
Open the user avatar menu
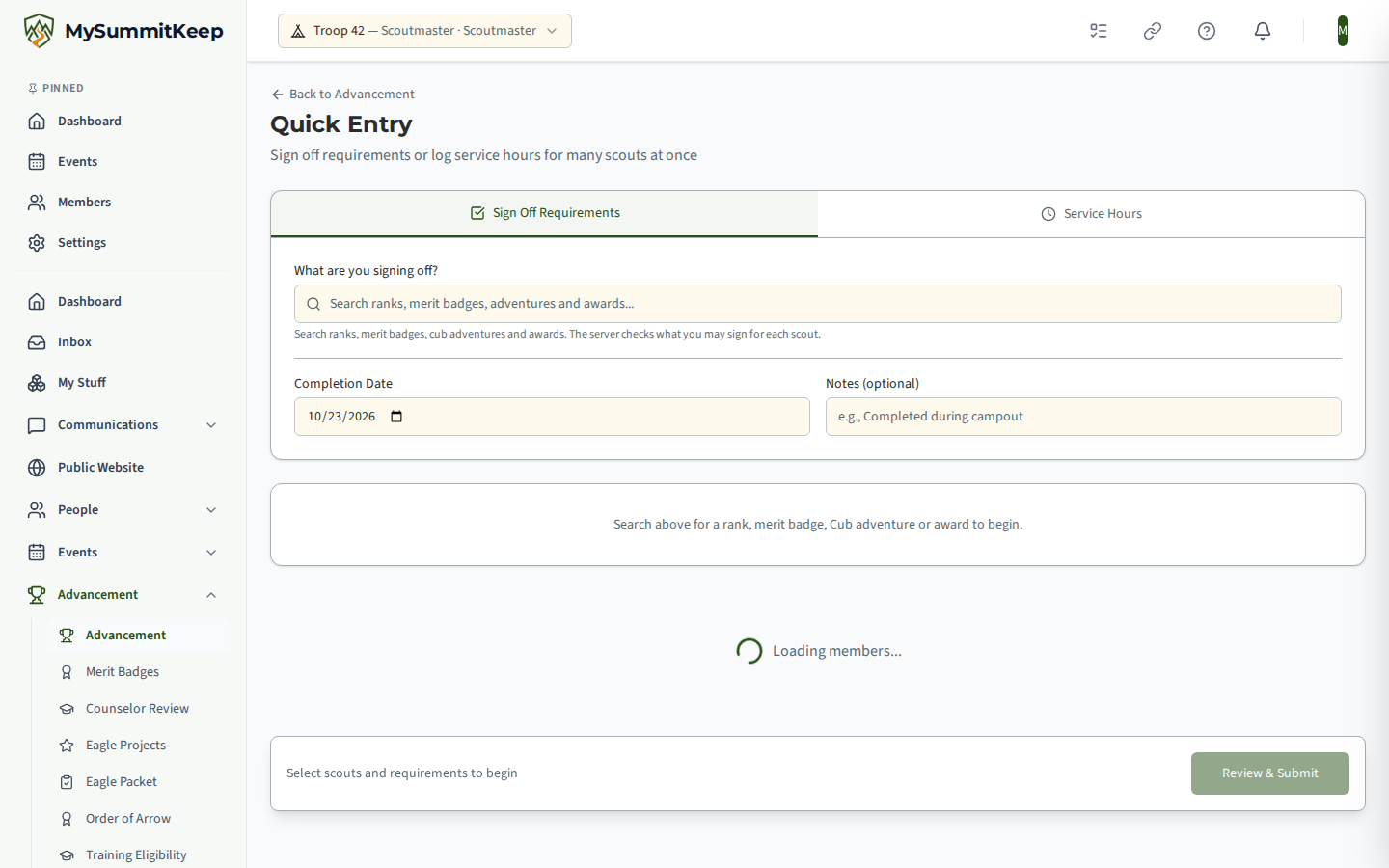coord(1343,31)
